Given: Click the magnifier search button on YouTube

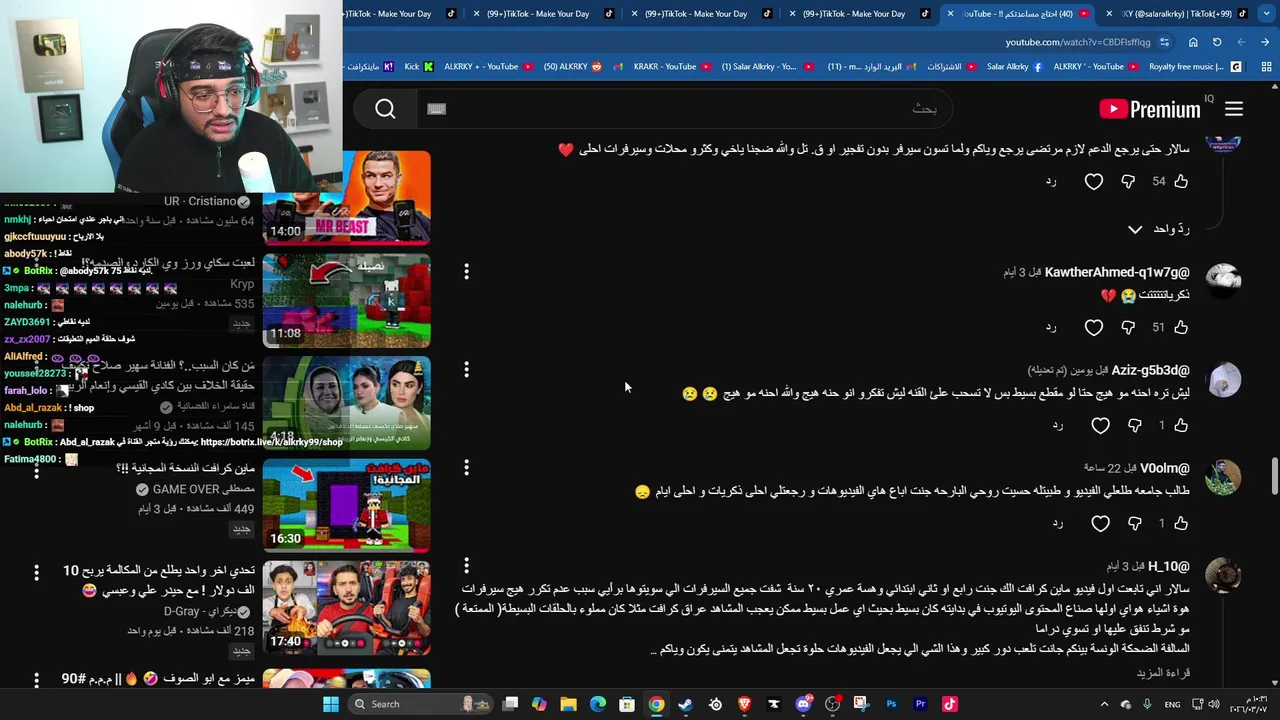Looking at the screenshot, I should 385,109.
